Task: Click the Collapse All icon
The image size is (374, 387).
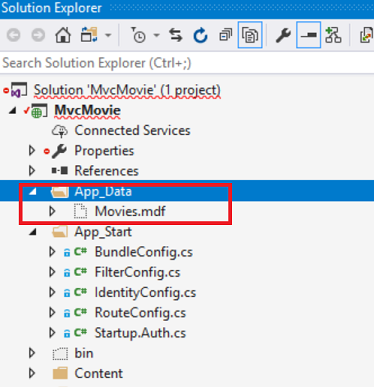Action: pyautogui.click(x=225, y=35)
